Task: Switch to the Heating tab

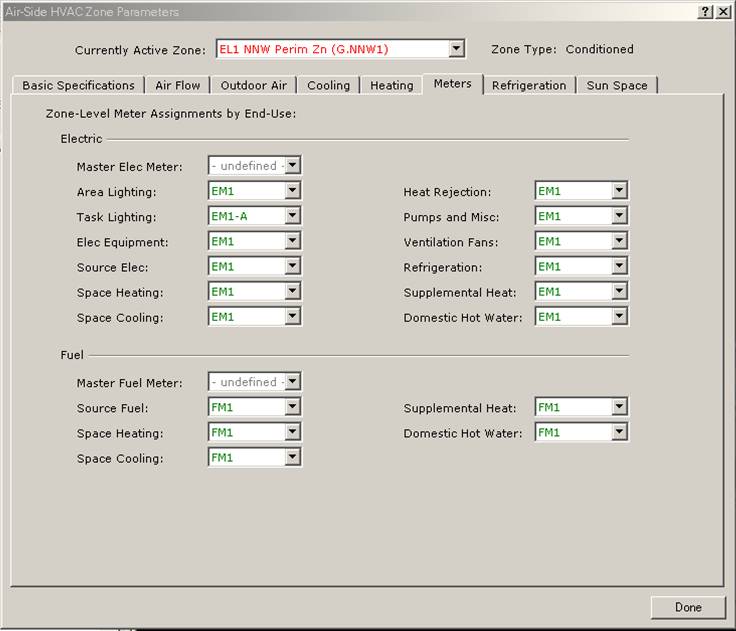Action: click(x=391, y=86)
